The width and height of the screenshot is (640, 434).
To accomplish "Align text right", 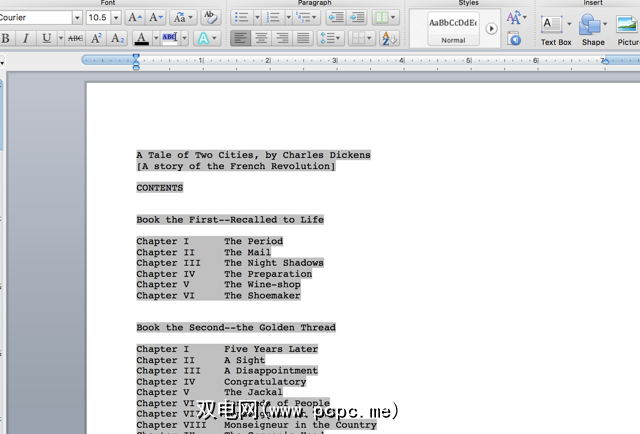I will [282, 38].
